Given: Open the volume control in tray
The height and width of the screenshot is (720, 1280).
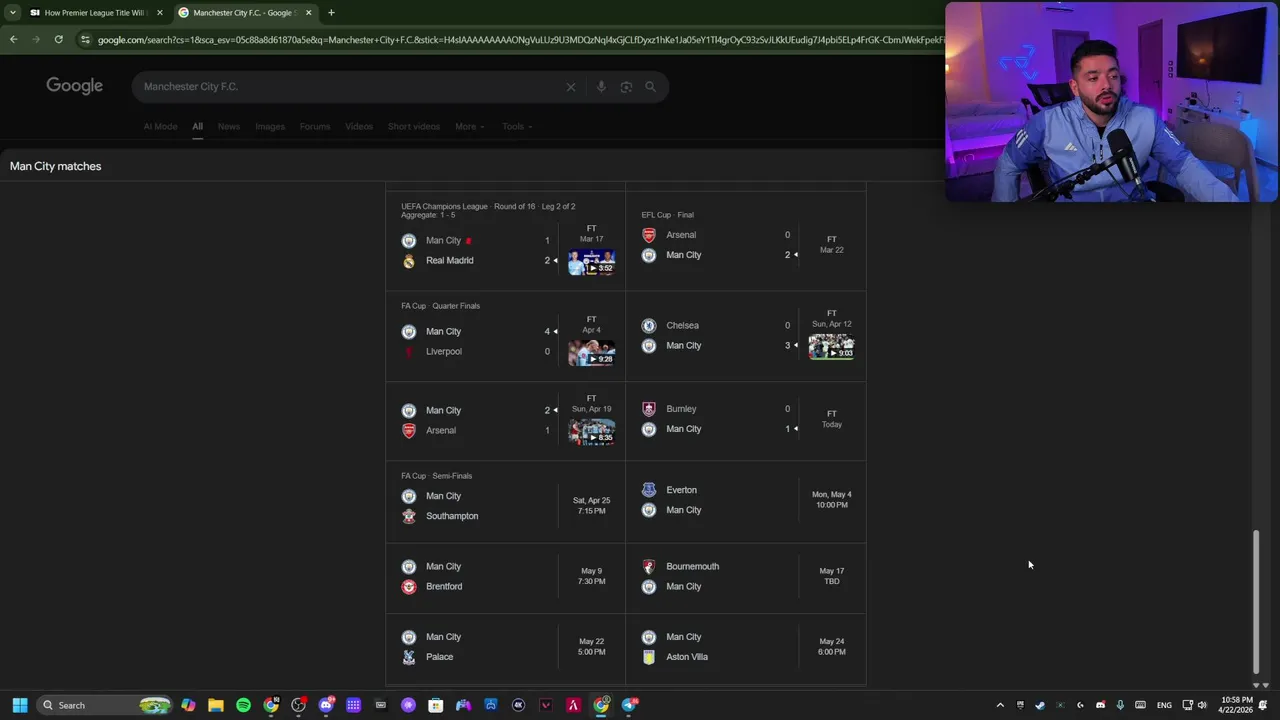Looking at the screenshot, I should (x=1202, y=705).
